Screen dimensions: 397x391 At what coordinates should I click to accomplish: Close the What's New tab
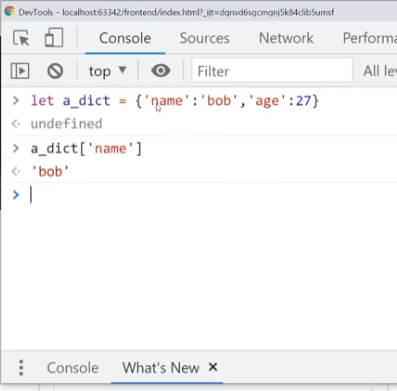pos(213,367)
